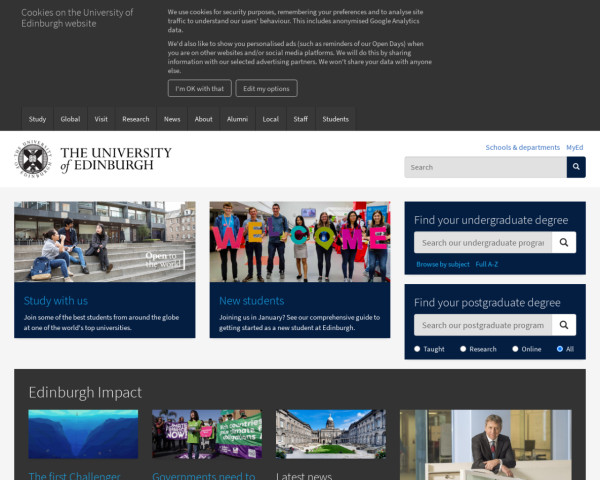This screenshot has height=480, width=600.
Task: Open the Study navigation tab
Action: 38,119
